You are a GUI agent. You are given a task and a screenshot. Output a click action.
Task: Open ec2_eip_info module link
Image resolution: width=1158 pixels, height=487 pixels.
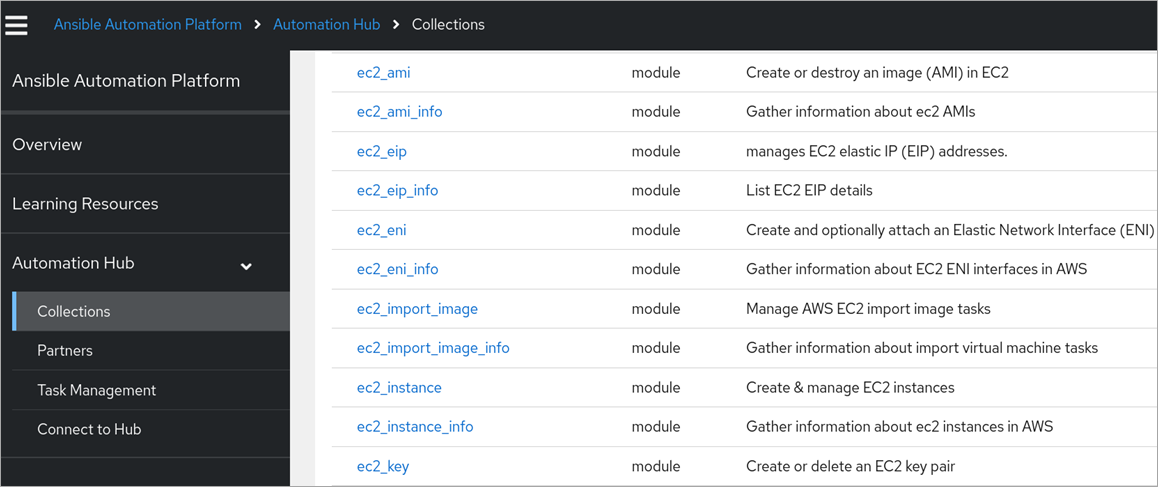point(397,190)
